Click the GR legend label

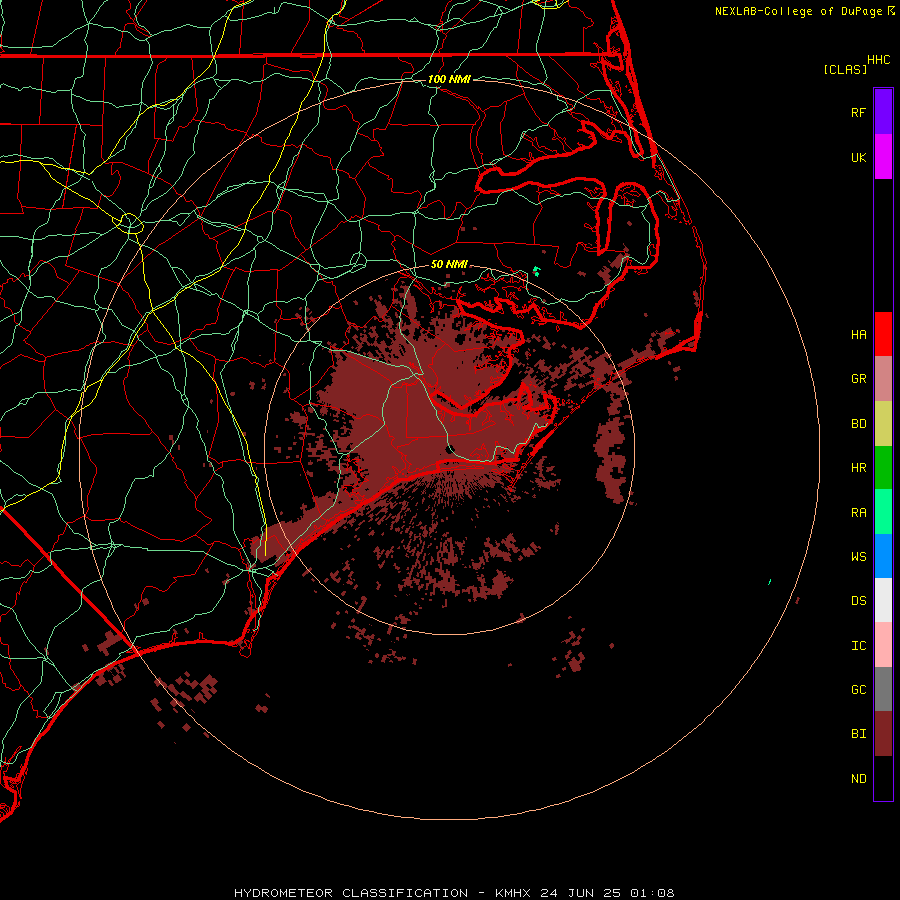(858, 379)
